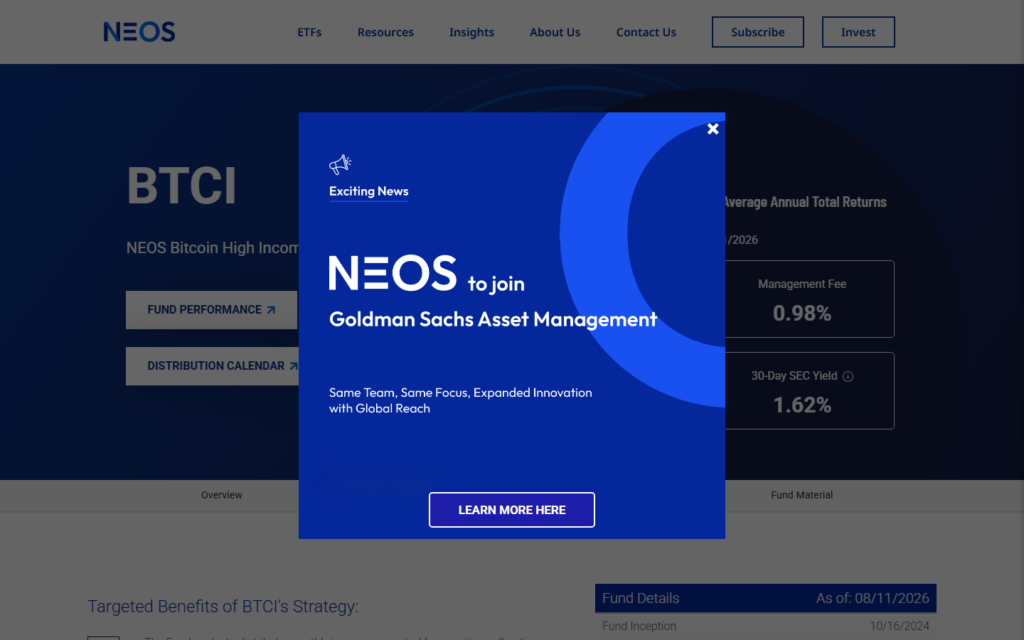The image size is (1024, 640).
Task: Go to the About Us page
Action: pyautogui.click(x=555, y=32)
